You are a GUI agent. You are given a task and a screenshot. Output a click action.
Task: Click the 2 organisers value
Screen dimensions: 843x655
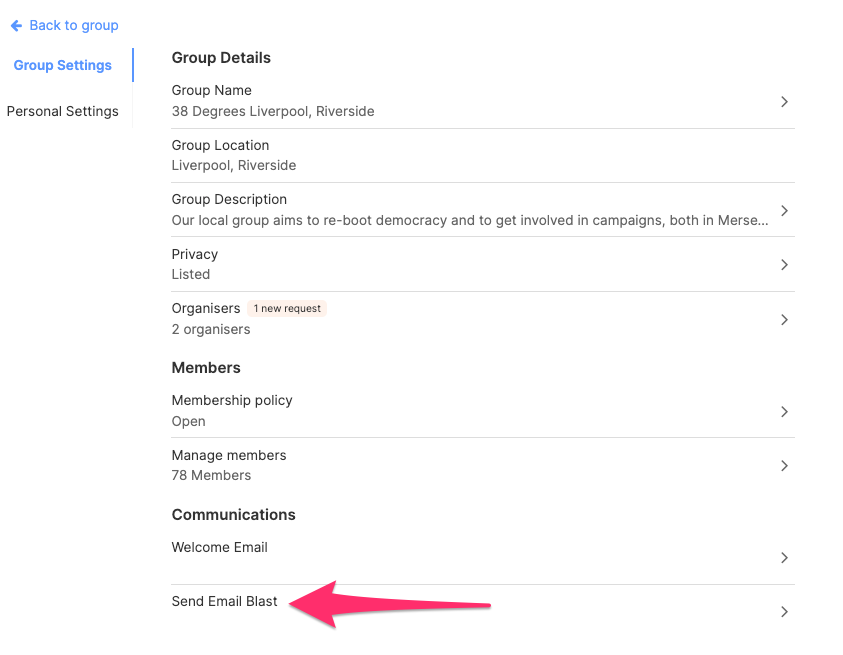(211, 329)
